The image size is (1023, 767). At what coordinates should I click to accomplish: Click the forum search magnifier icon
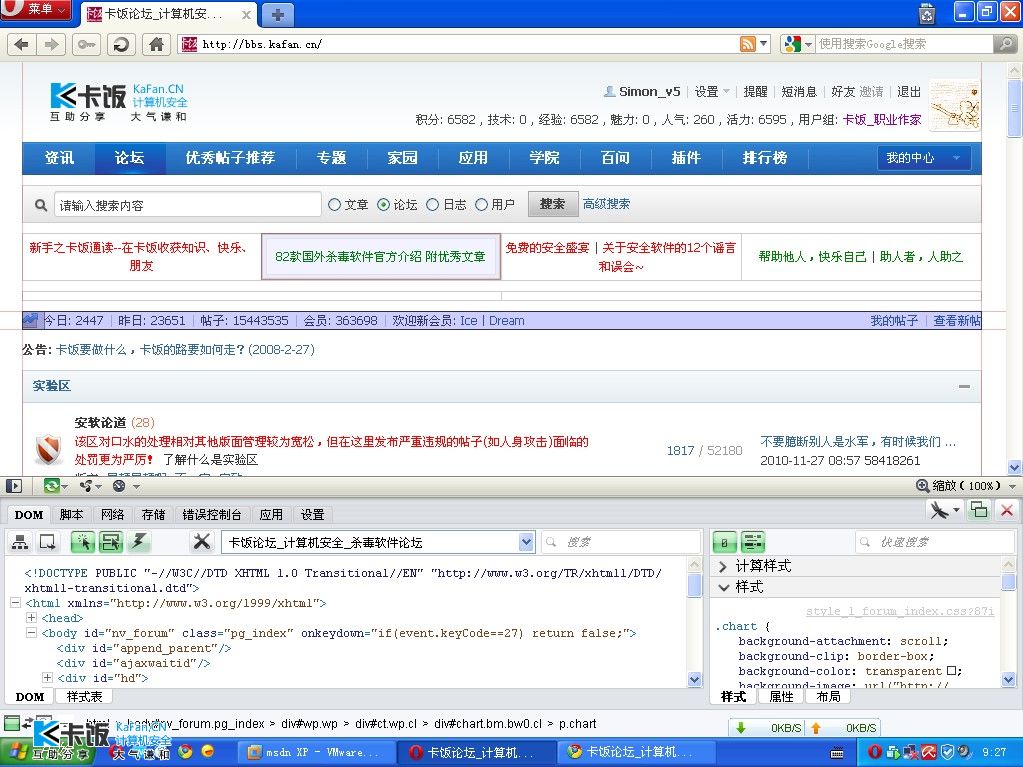point(40,205)
